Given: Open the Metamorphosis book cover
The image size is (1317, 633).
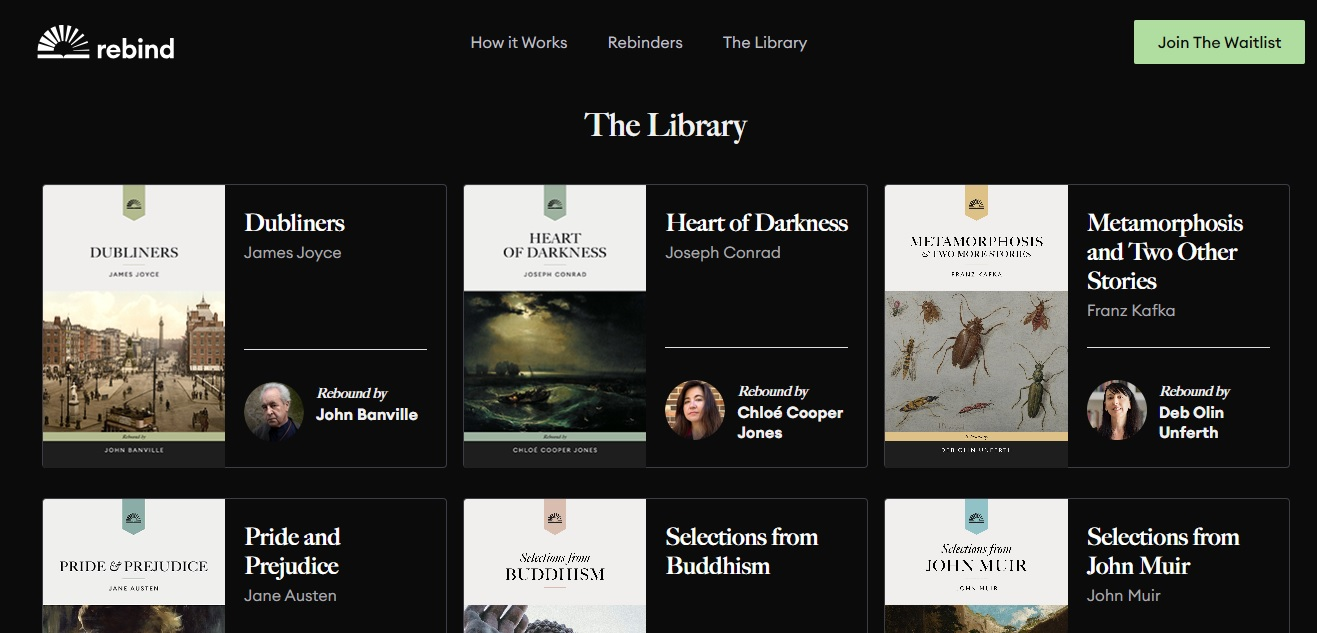Looking at the screenshot, I should point(976,326).
